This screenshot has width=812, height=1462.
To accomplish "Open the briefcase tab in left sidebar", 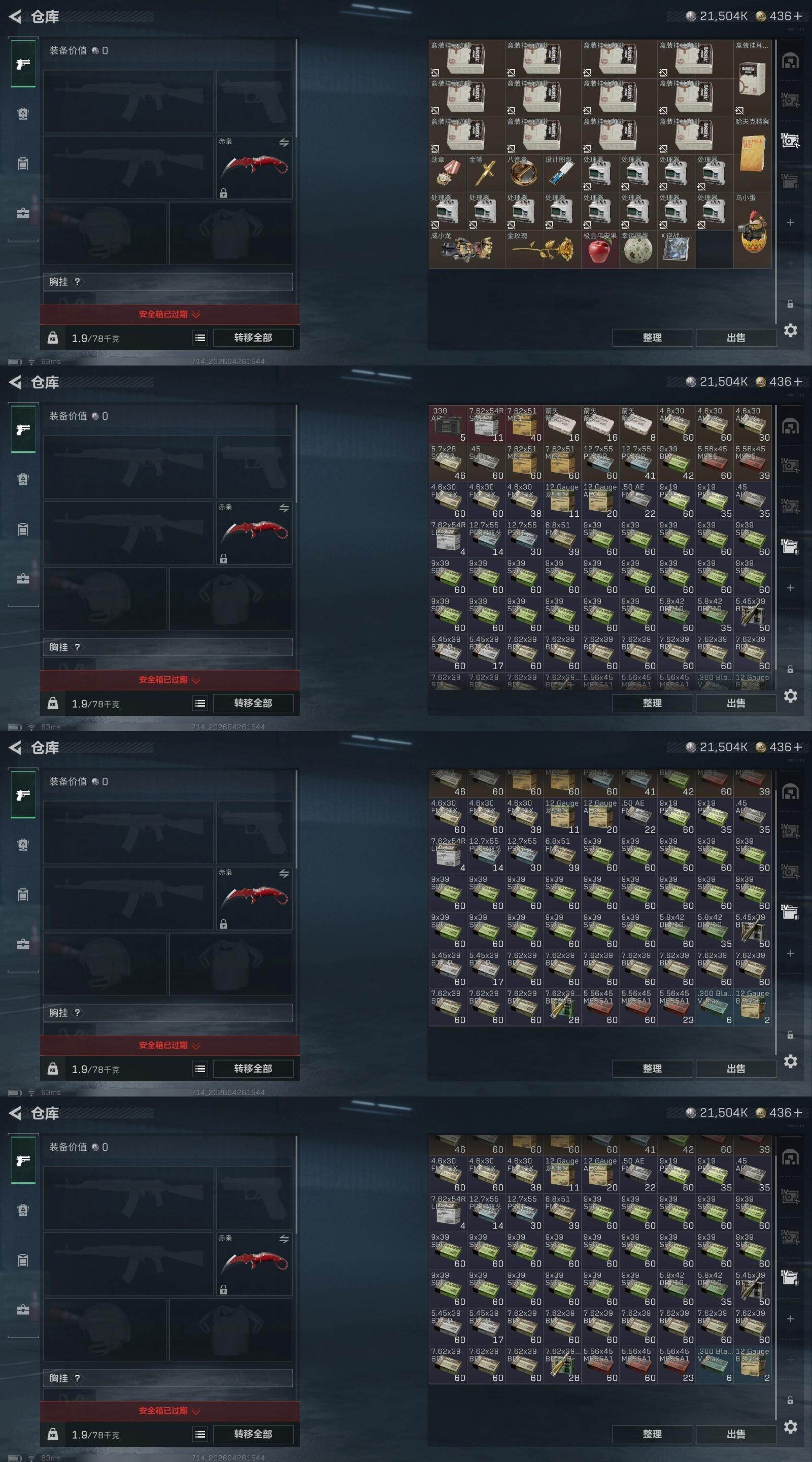I will 23,213.
